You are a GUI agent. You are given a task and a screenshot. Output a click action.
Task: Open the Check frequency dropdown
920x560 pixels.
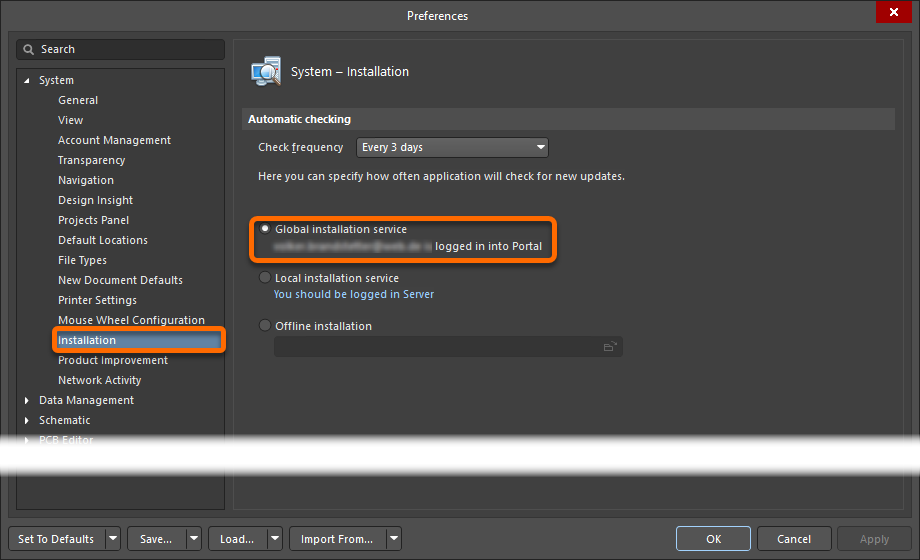click(452, 147)
